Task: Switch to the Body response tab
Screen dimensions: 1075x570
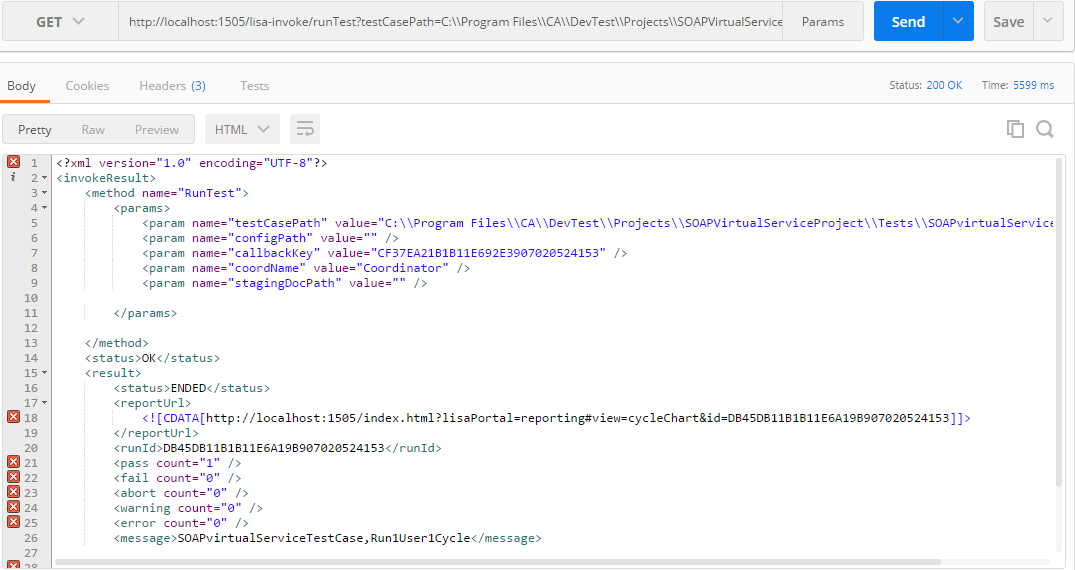Action: pyautogui.click(x=21, y=86)
